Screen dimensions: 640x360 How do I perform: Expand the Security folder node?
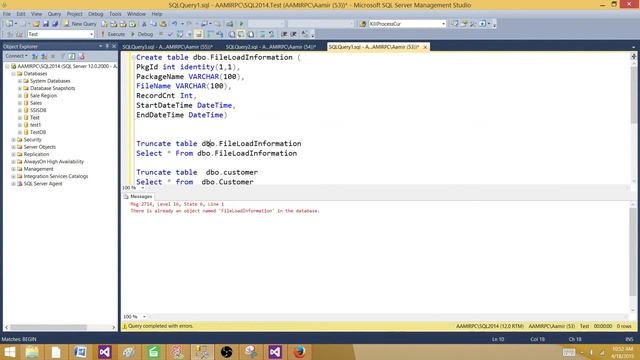[13, 140]
